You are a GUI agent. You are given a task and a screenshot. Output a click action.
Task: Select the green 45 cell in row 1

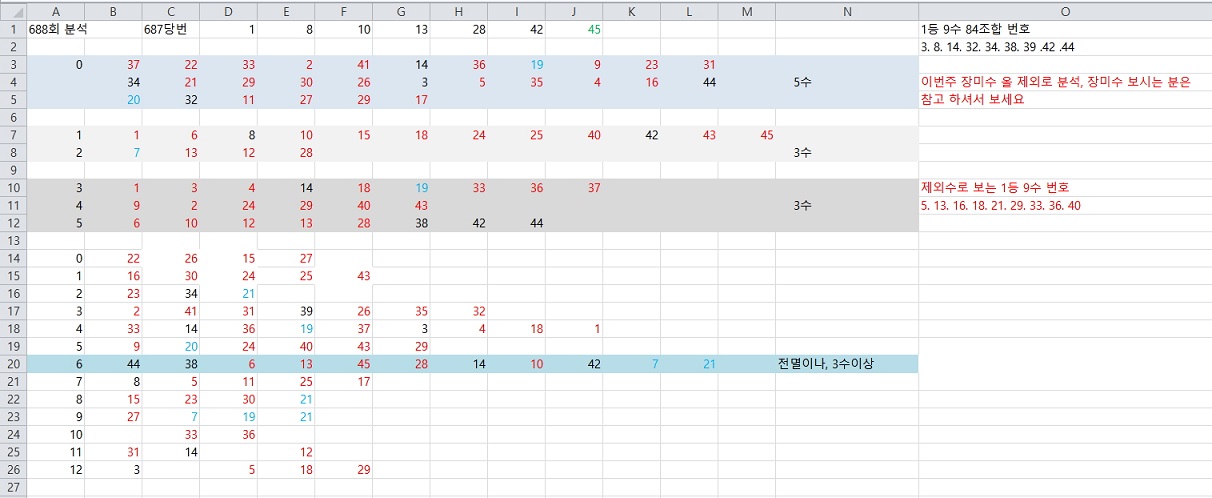(x=594, y=29)
